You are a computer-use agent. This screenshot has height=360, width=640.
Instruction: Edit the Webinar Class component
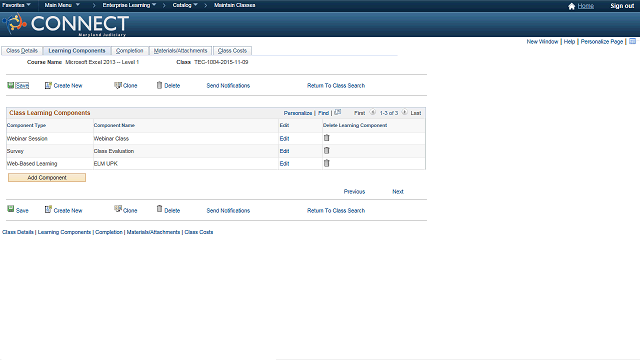tap(284, 139)
